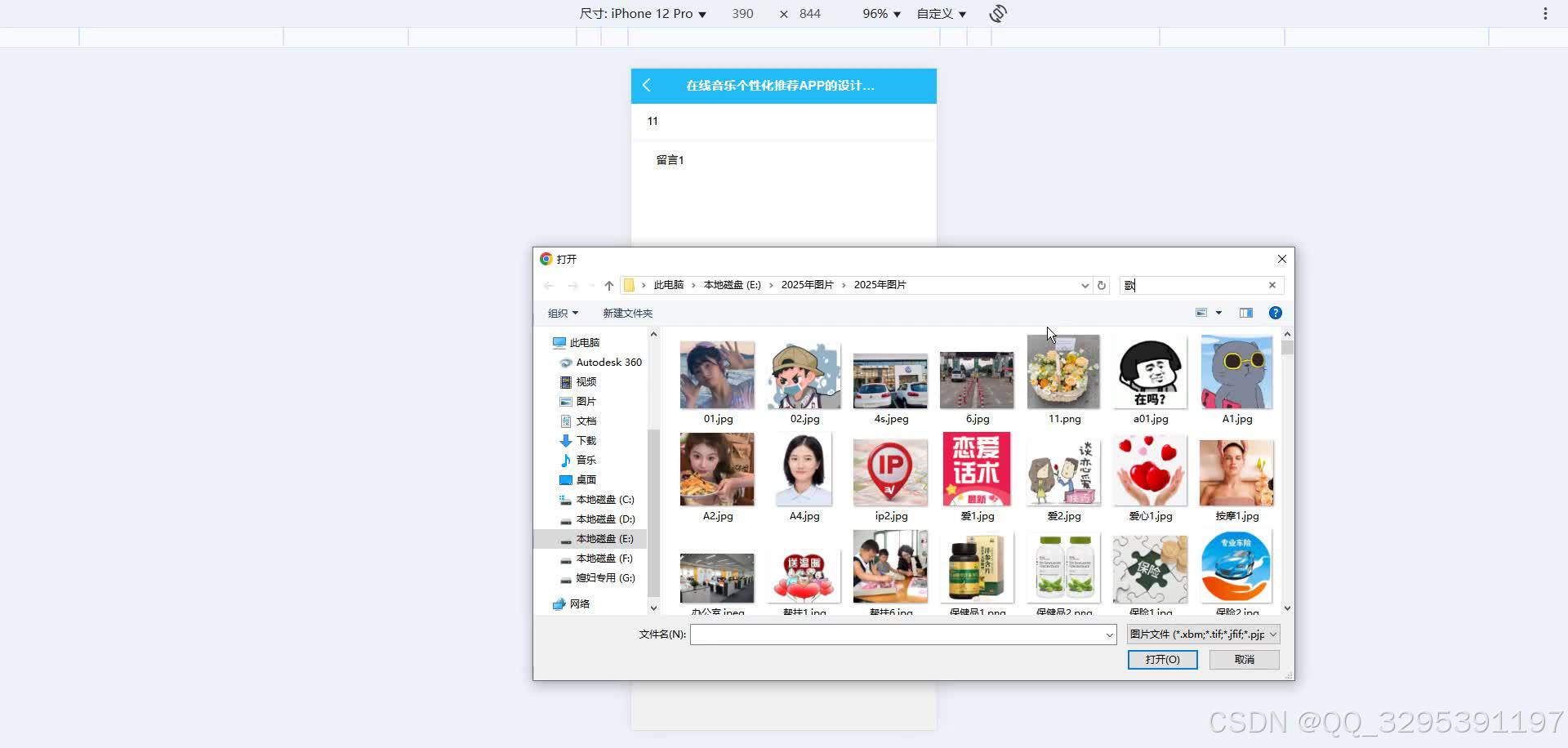Select the Autodesk 360 sidebar icon
1568x748 pixels.
566,362
